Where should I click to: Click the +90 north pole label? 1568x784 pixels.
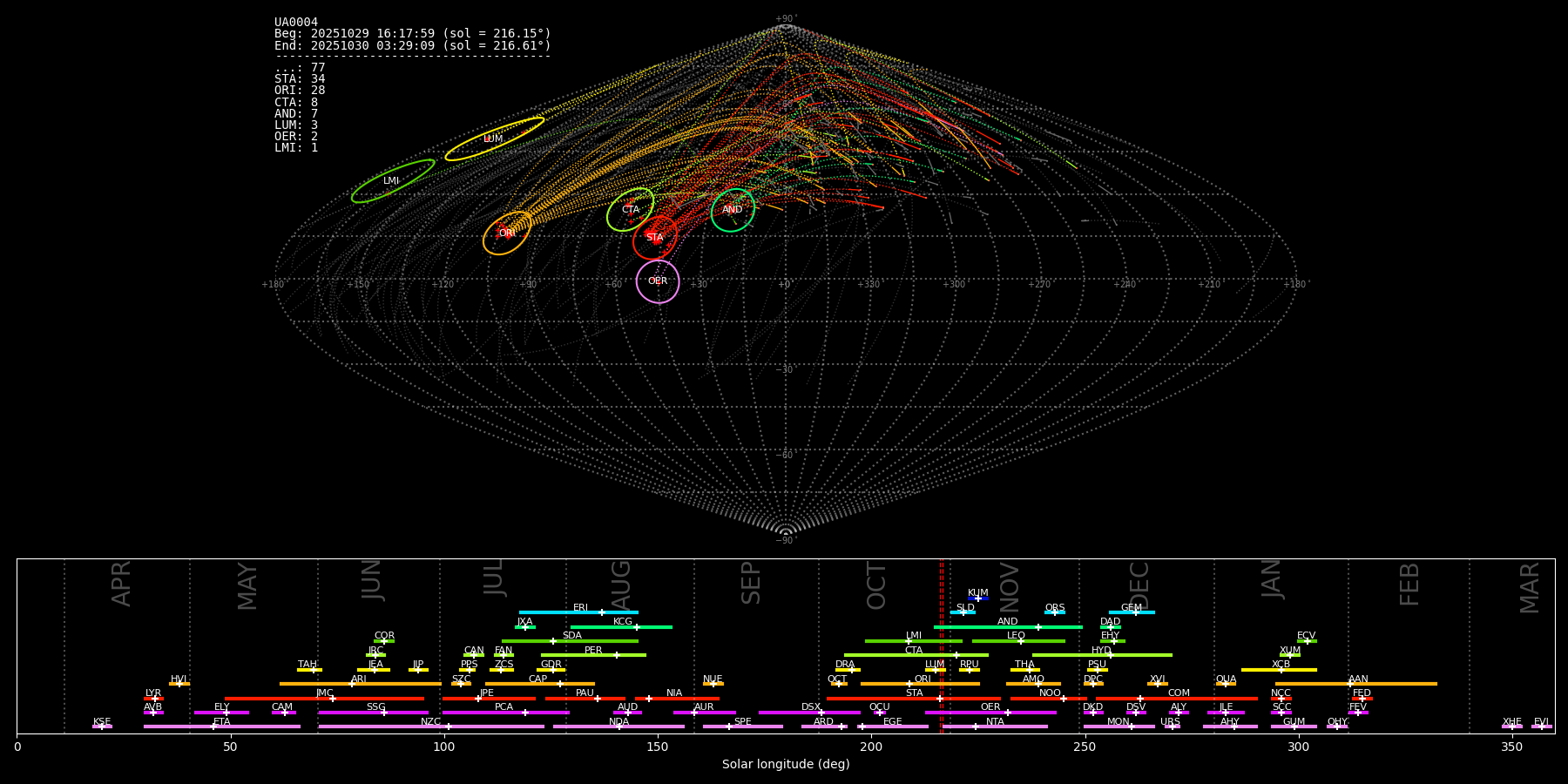[785, 19]
